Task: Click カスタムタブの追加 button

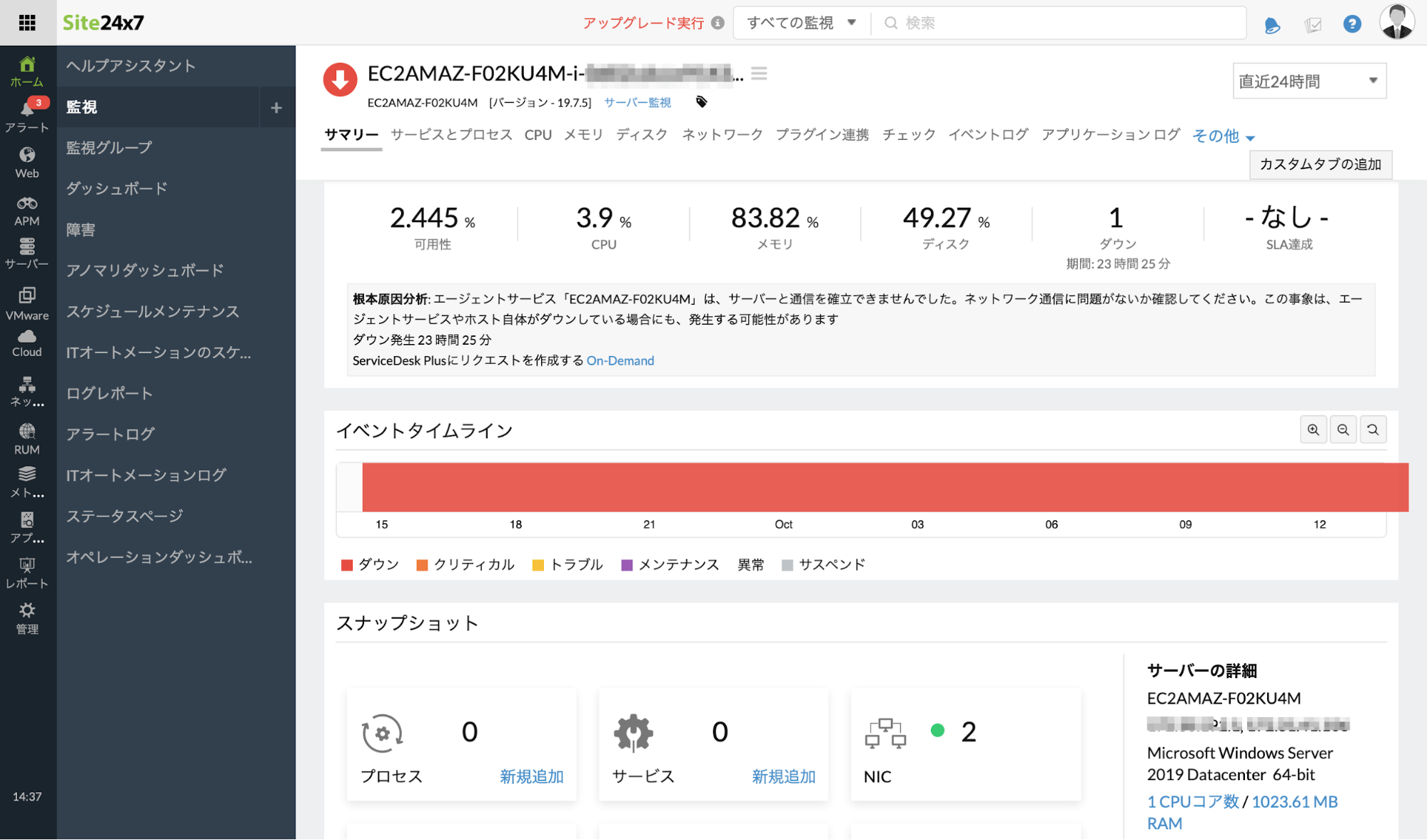Action: (x=1320, y=164)
